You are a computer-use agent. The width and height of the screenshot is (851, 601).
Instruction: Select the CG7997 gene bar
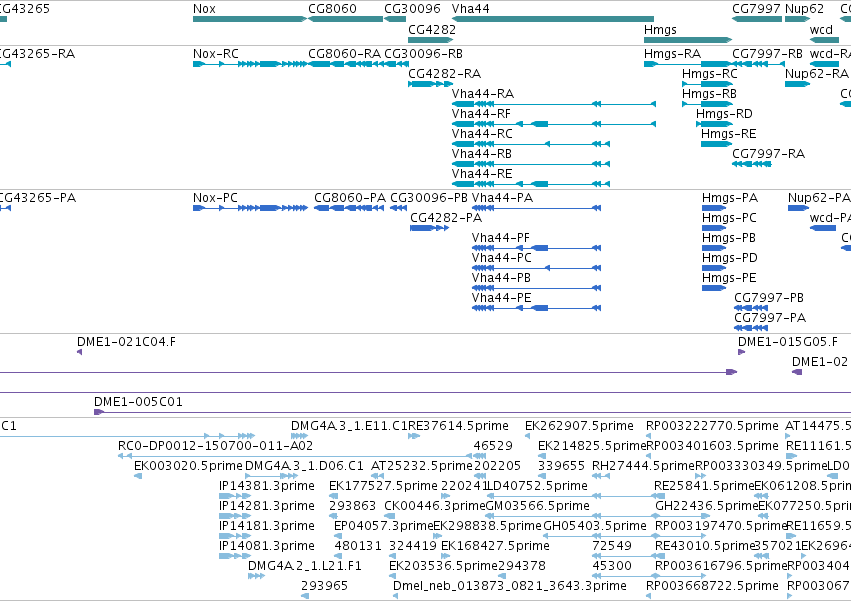(x=757, y=19)
